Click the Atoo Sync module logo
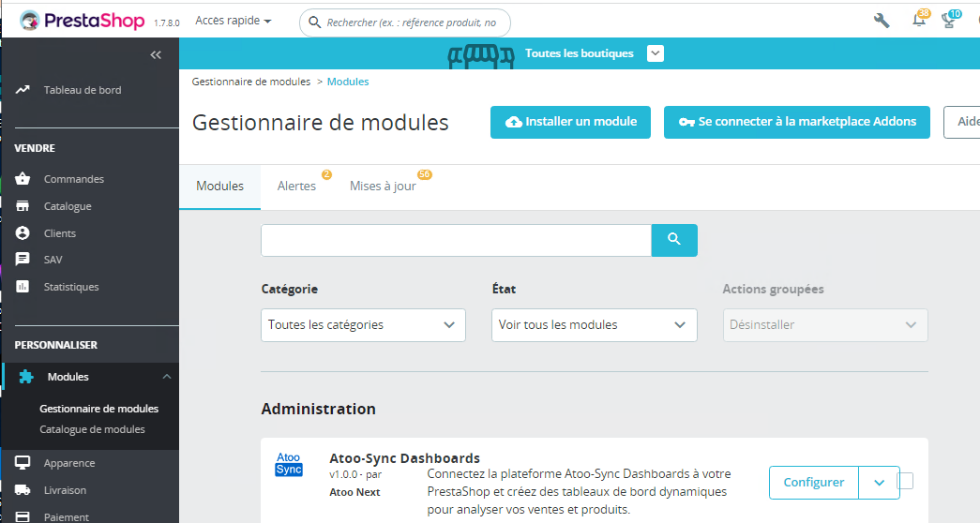 point(289,465)
